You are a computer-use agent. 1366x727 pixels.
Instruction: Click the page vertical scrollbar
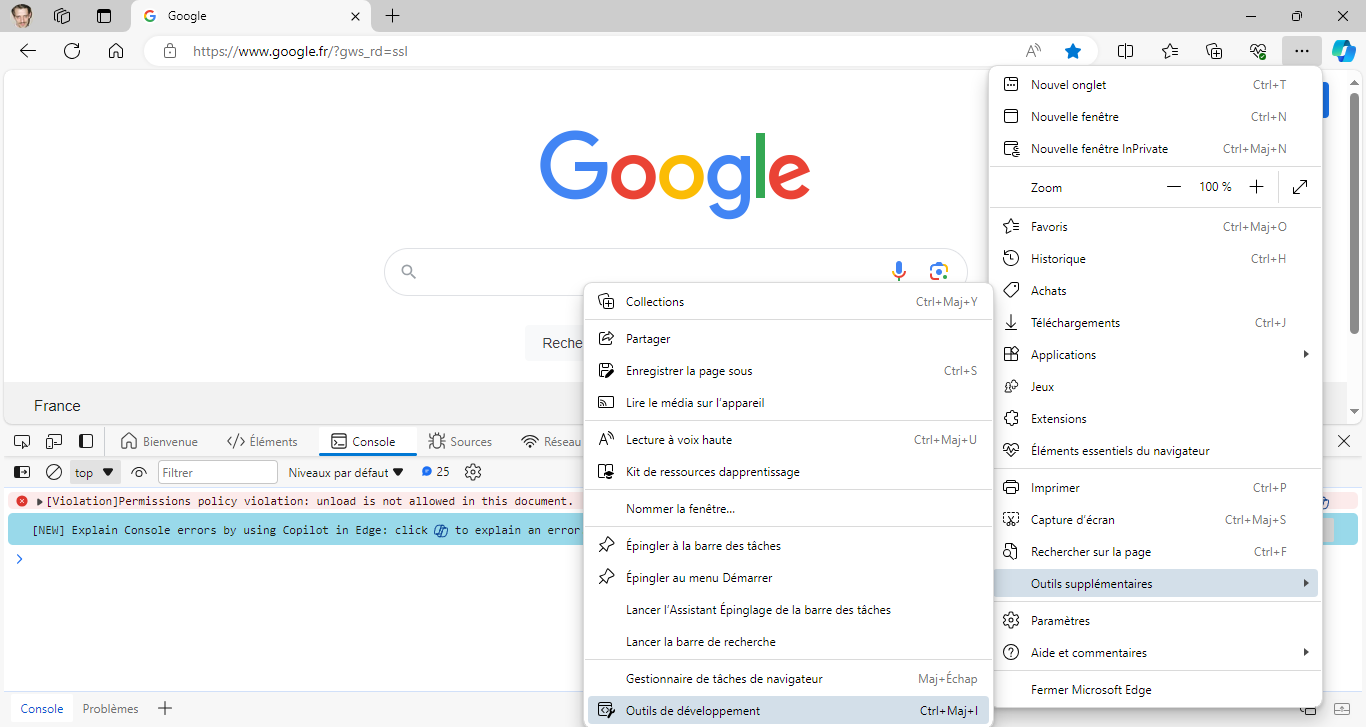click(1355, 213)
